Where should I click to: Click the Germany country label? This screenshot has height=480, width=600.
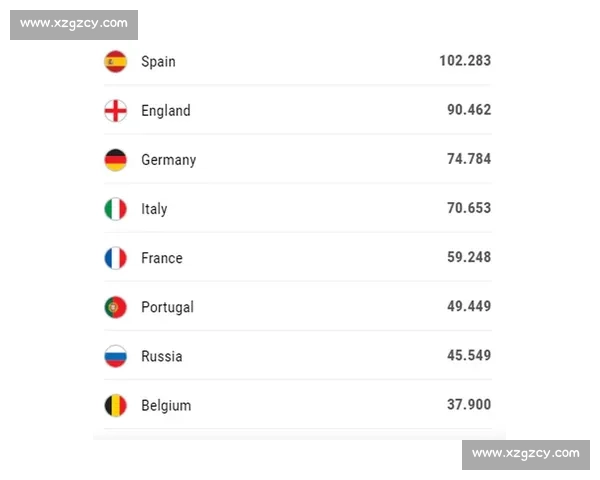tap(168, 159)
